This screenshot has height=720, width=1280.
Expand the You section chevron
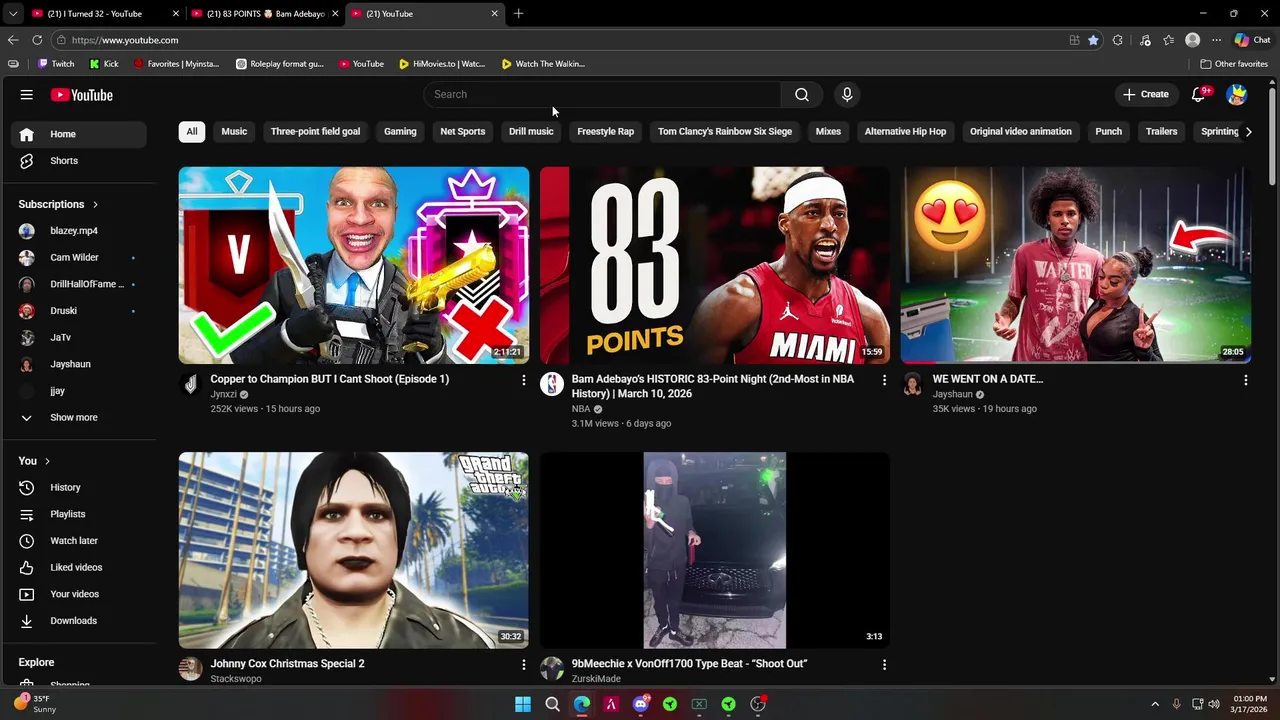click(47, 461)
